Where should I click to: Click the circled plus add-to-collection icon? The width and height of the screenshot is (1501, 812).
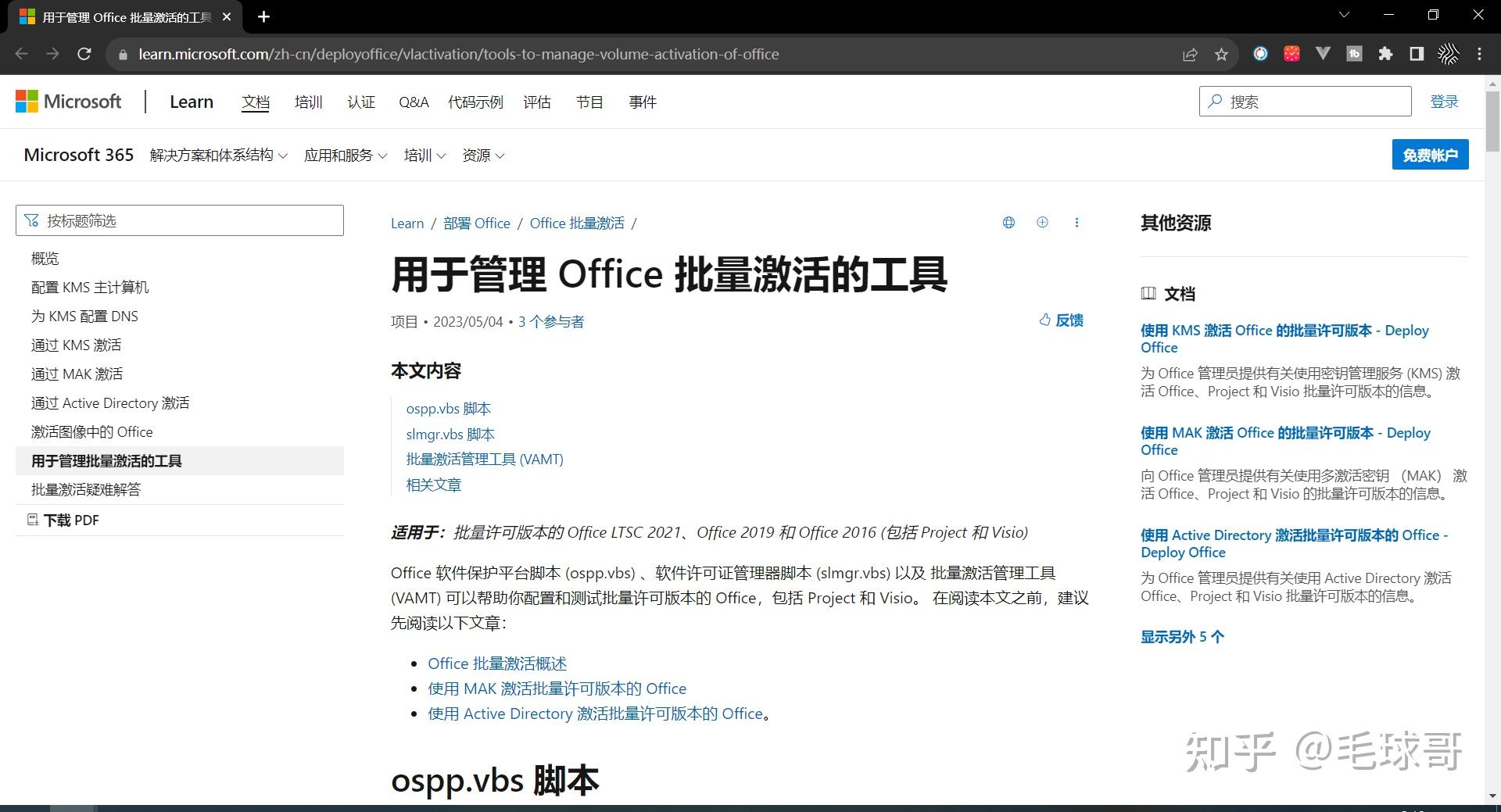click(1042, 223)
